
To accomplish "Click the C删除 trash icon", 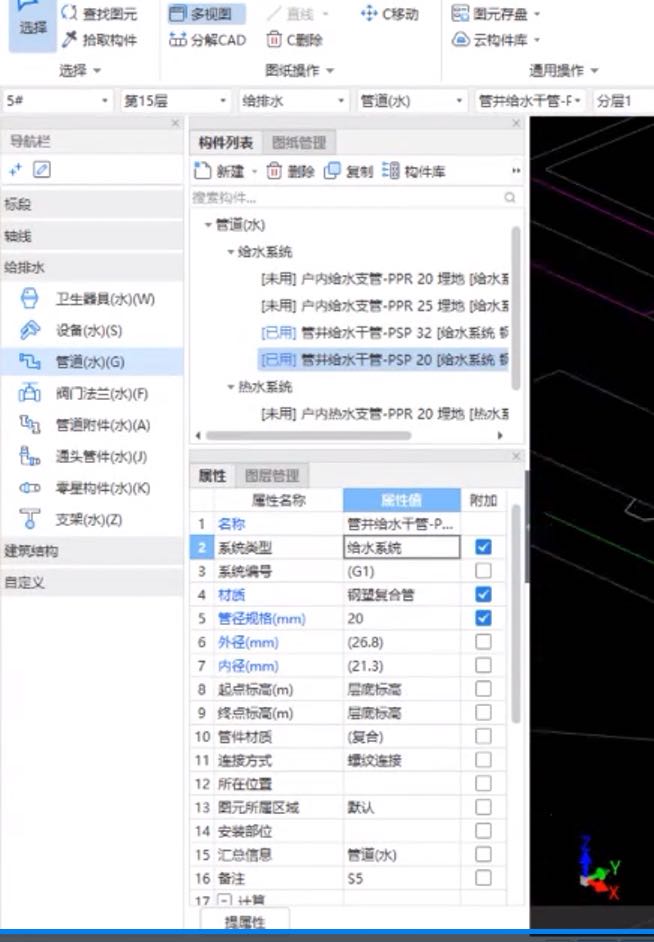I will coord(274,40).
